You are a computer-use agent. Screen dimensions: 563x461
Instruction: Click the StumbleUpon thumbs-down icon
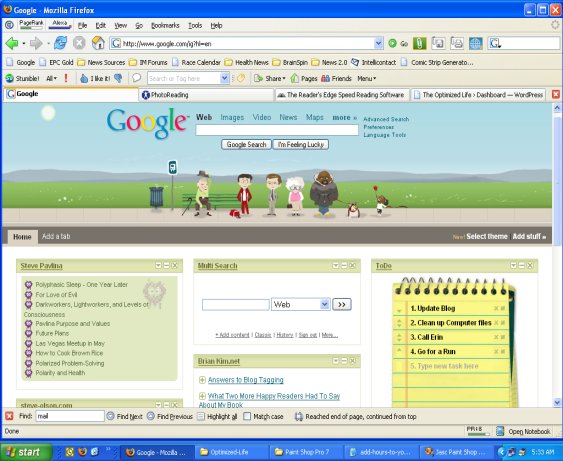coord(118,78)
